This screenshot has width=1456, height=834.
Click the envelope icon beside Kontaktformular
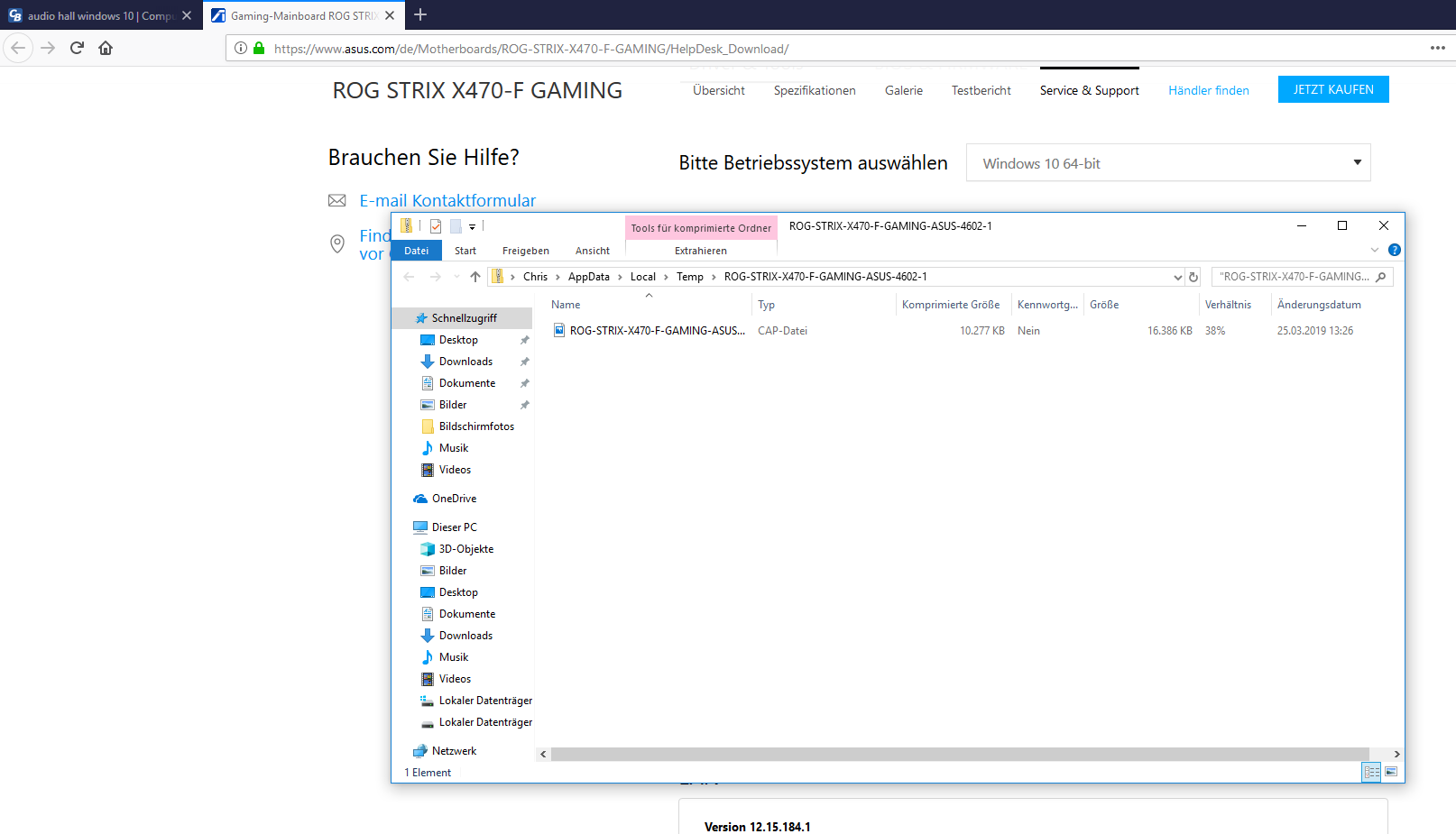[x=336, y=200]
